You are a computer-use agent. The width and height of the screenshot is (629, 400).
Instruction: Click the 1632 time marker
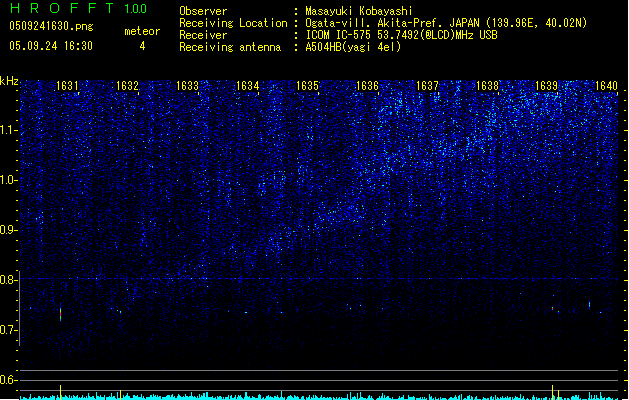click(127, 86)
